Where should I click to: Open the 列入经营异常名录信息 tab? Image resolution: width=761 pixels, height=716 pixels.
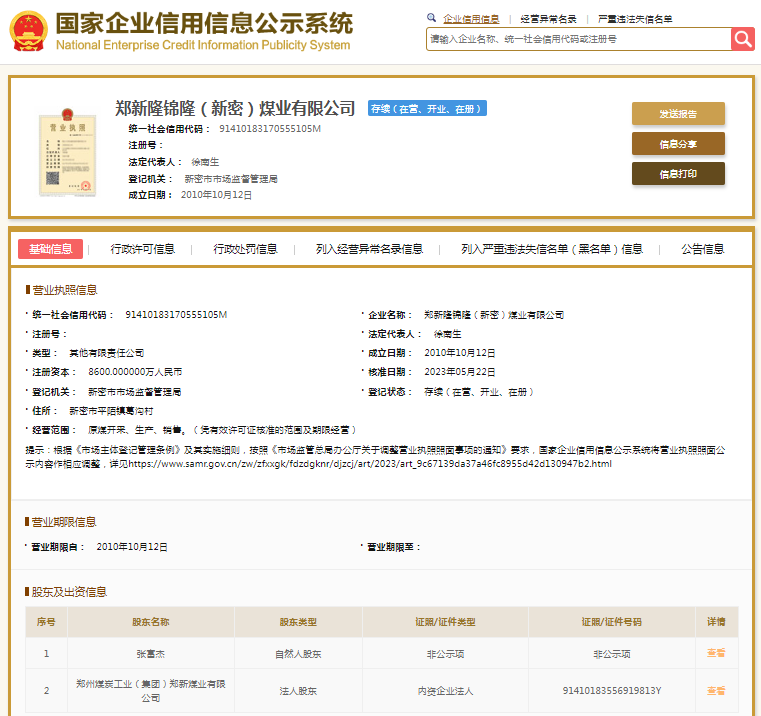(369, 249)
